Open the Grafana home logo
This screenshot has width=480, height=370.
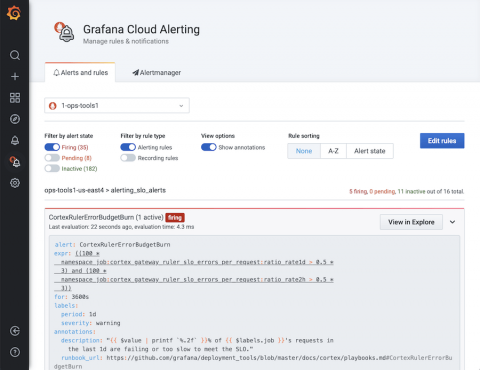14,13
